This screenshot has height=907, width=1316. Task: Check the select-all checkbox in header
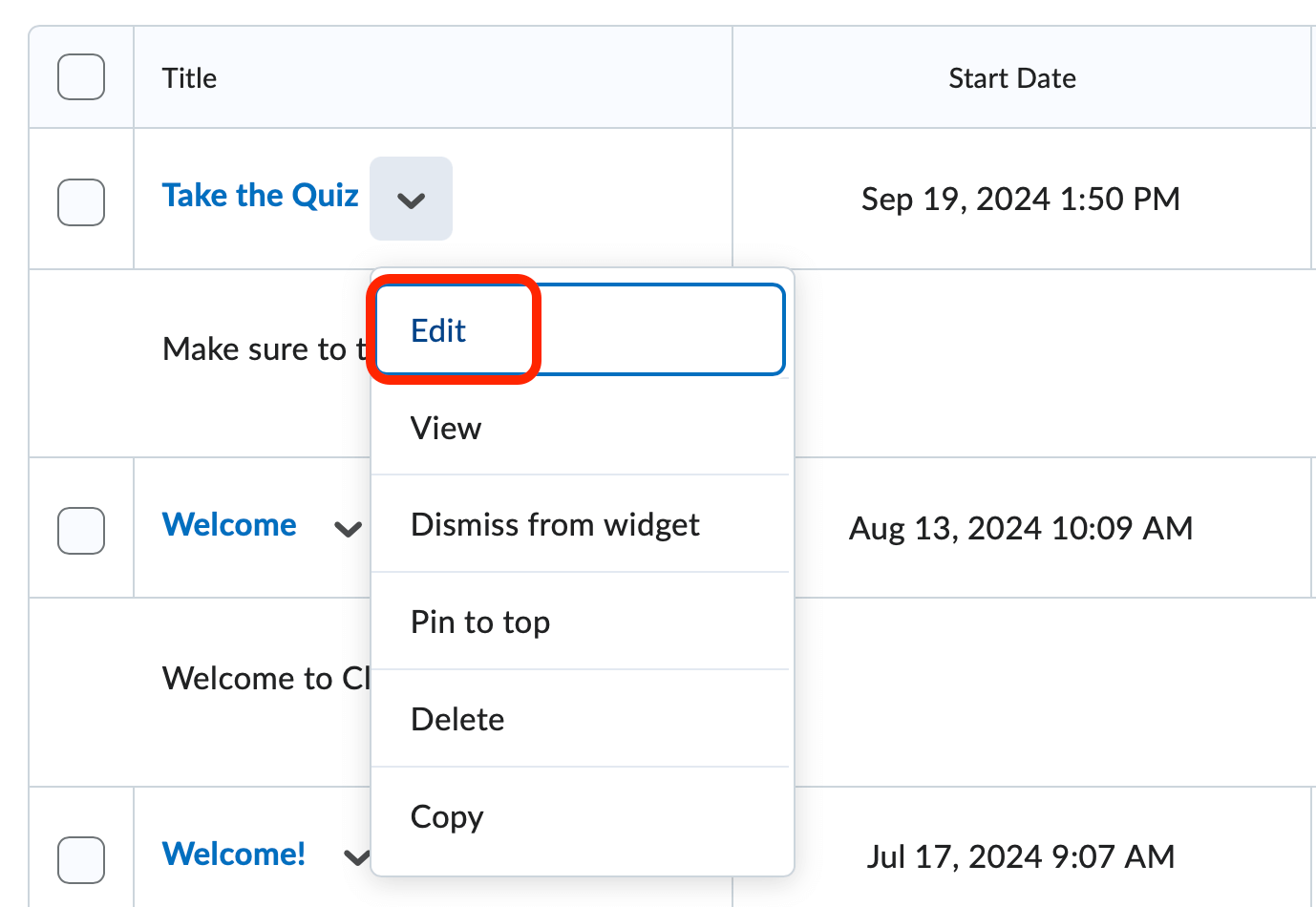point(80,76)
